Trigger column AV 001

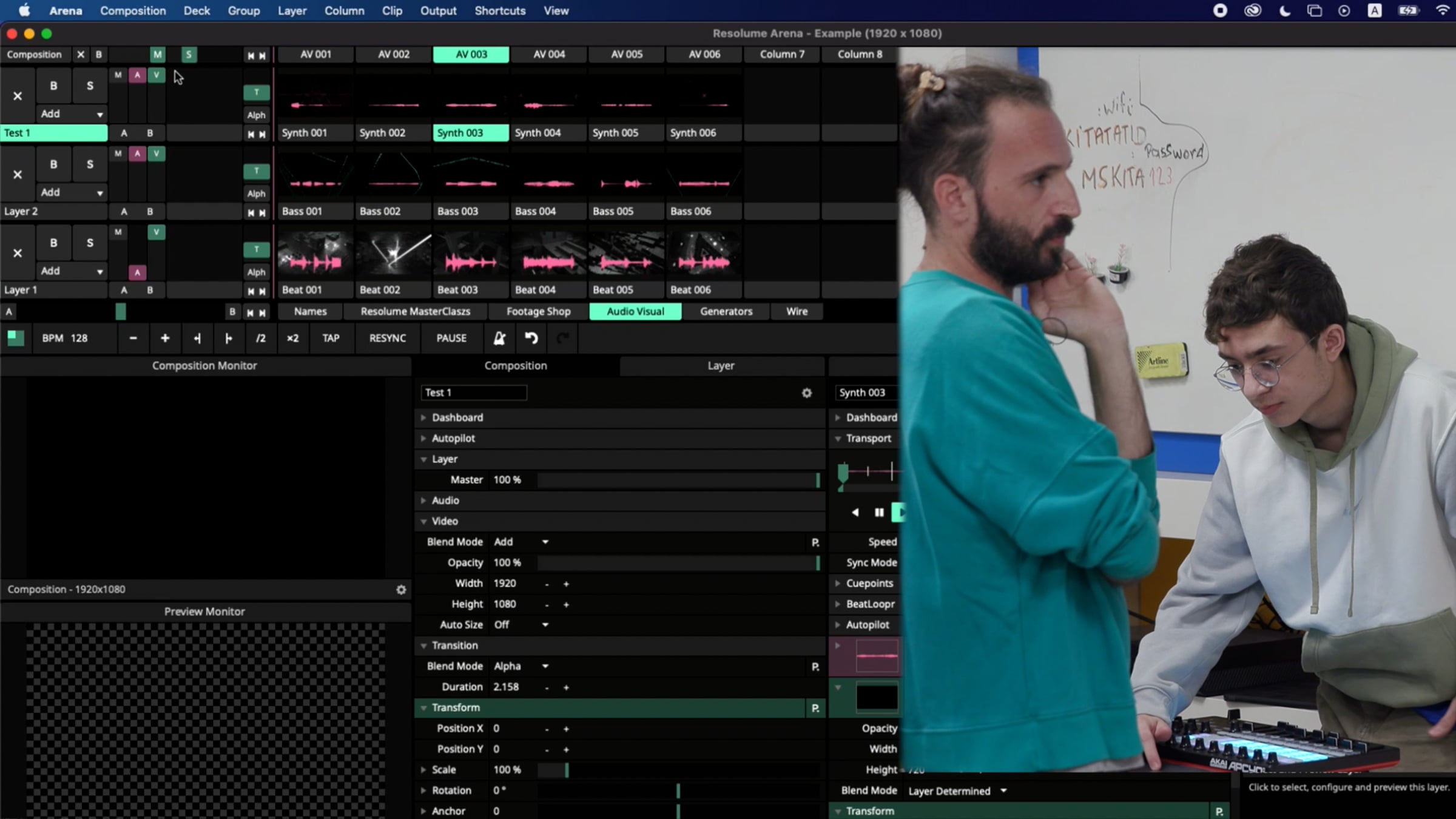click(316, 54)
